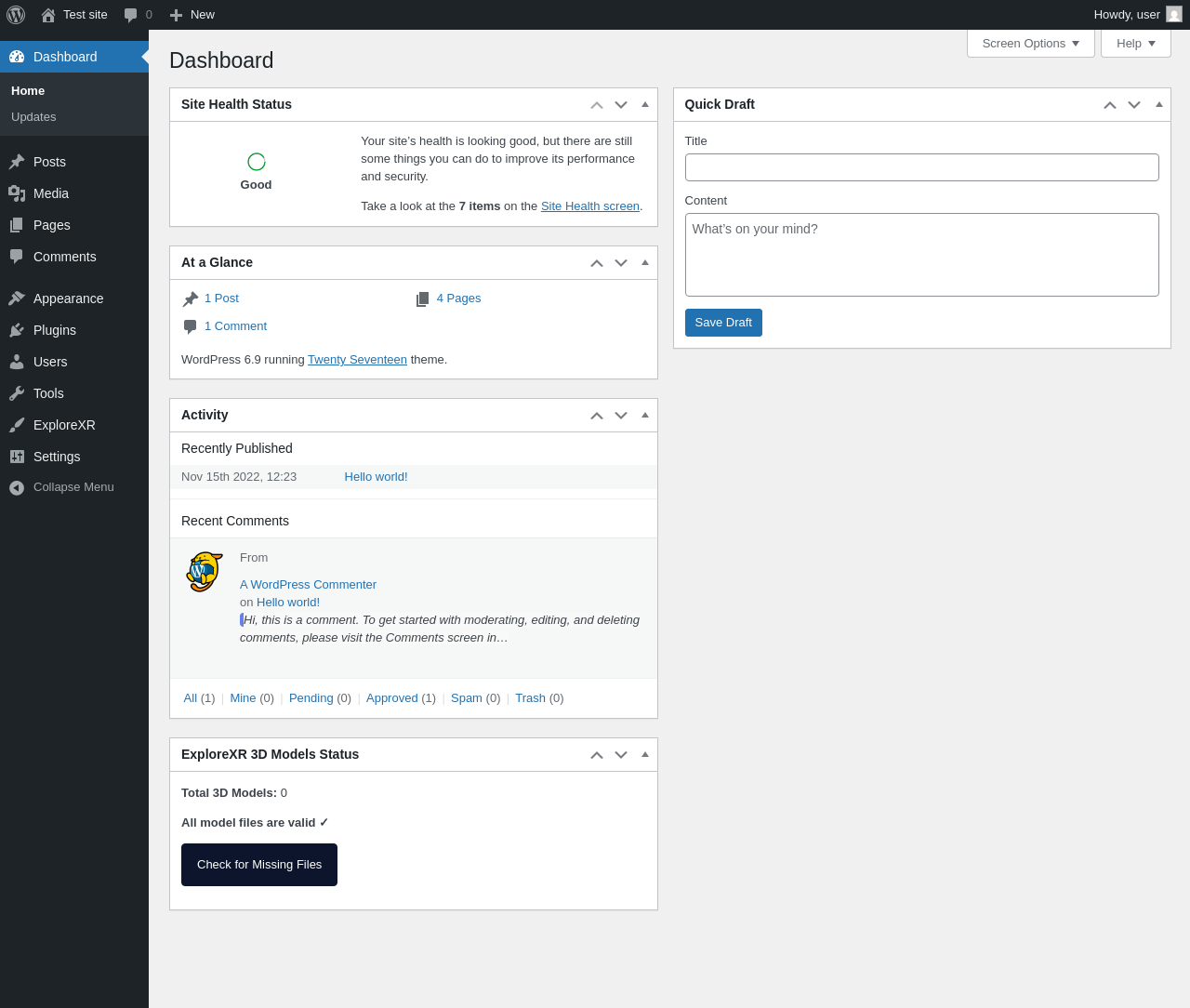Click the Plugins plug icon
Viewport: 1190px width, 1008px height.
click(17, 330)
